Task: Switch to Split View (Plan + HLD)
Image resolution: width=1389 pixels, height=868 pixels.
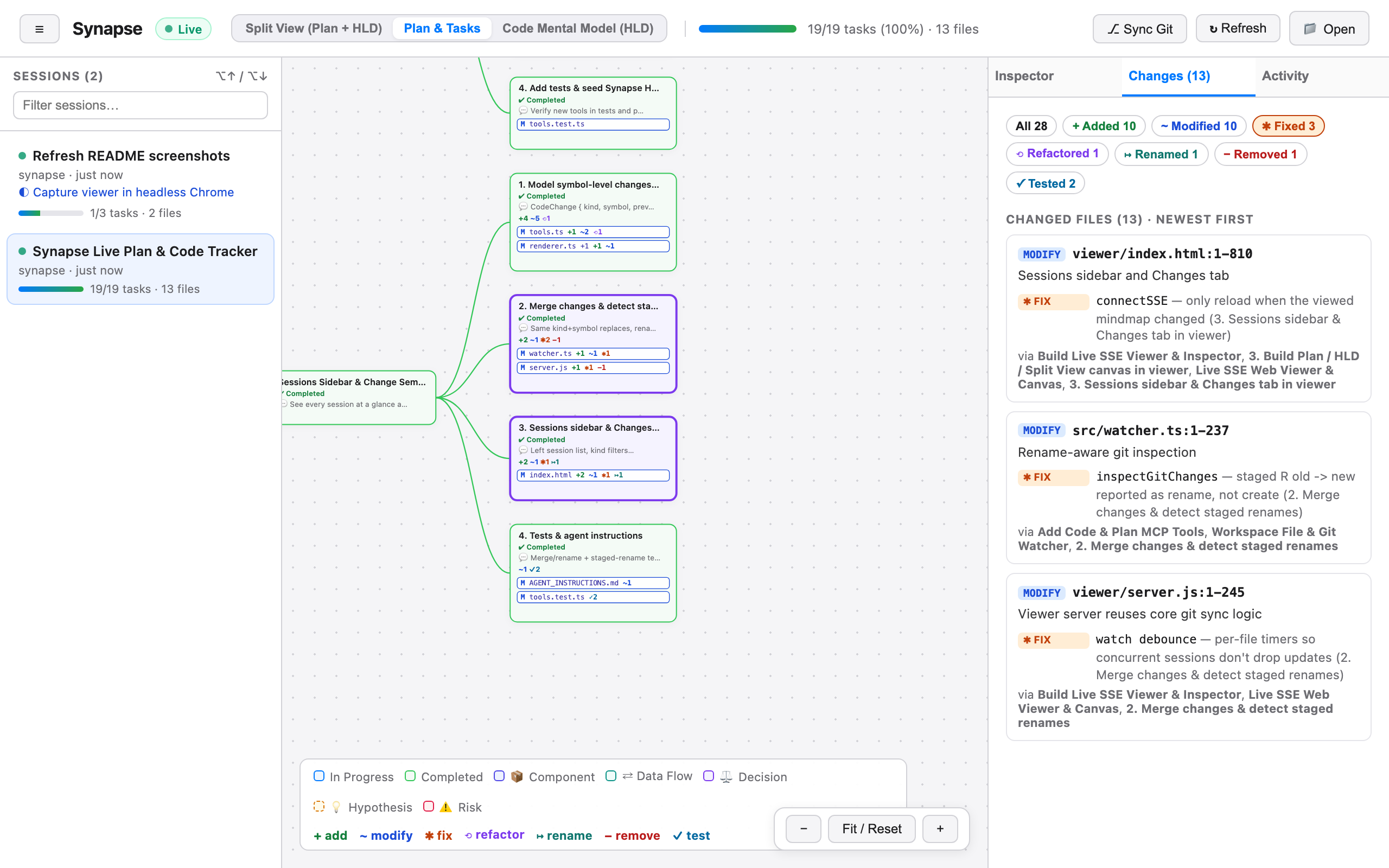Action: point(314,28)
